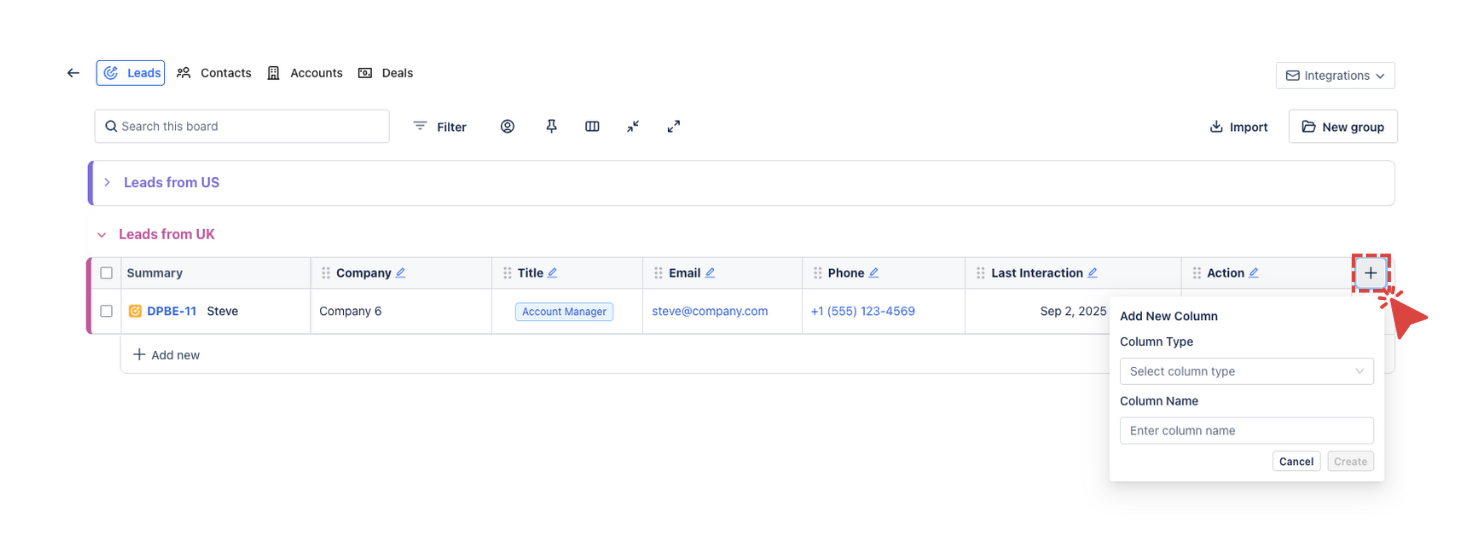Screen dimensions: 1484x558
Task: Click phone number +1 (555) 123-4569
Action: click(863, 311)
